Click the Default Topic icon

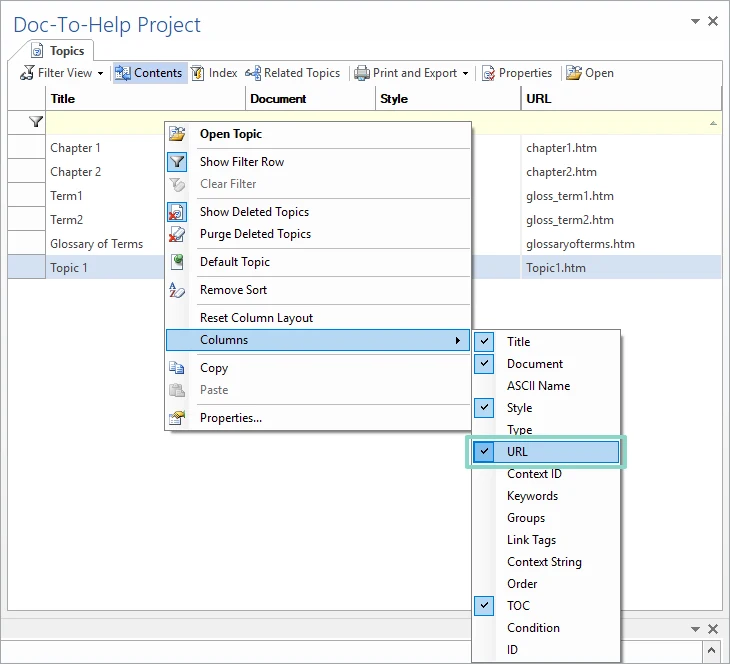click(x=177, y=262)
